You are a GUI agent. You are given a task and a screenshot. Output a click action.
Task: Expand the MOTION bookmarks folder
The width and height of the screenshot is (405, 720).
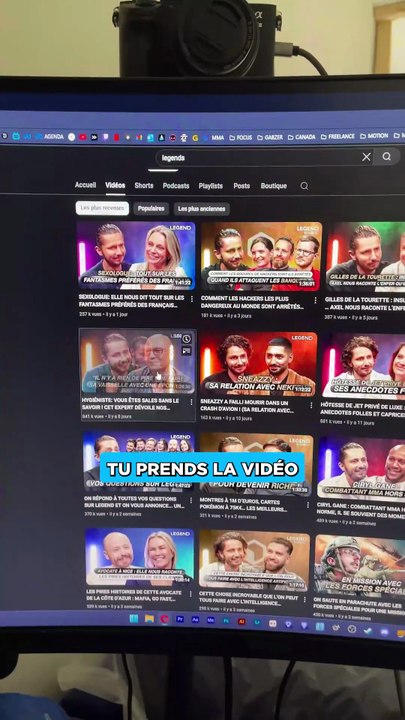374,136
